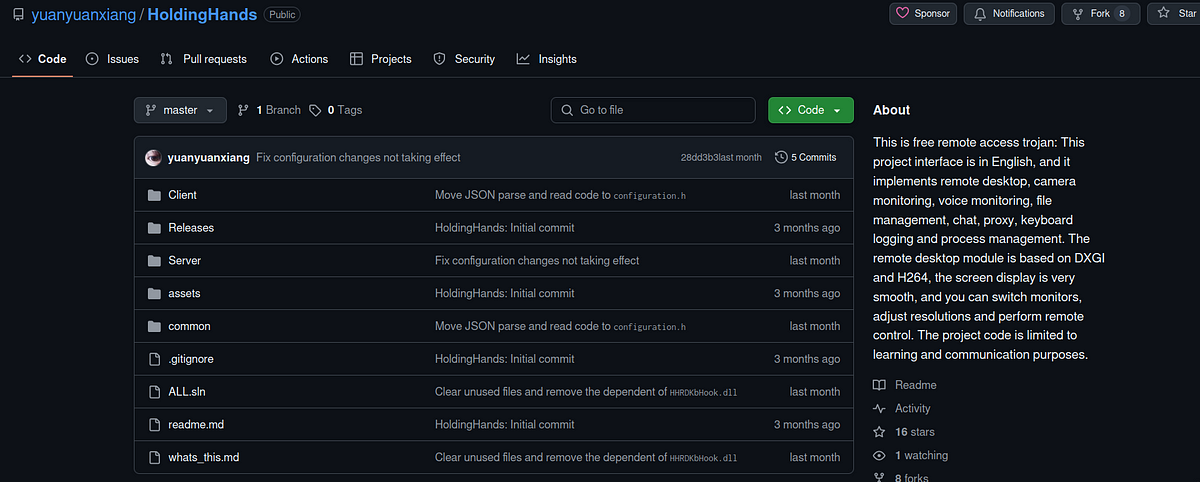The height and width of the screenshot is (482, 1200).
Task: Click the whats_this.md file icon
Action: point(154,457)
